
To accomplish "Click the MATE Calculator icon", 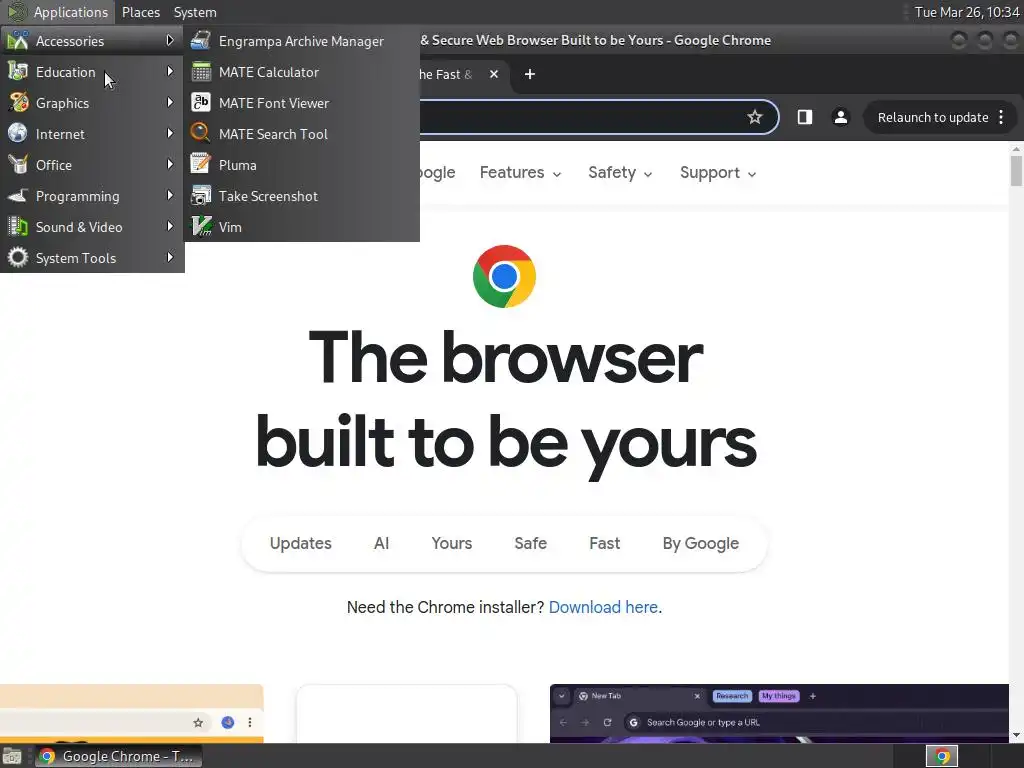I will coord(200,72).
